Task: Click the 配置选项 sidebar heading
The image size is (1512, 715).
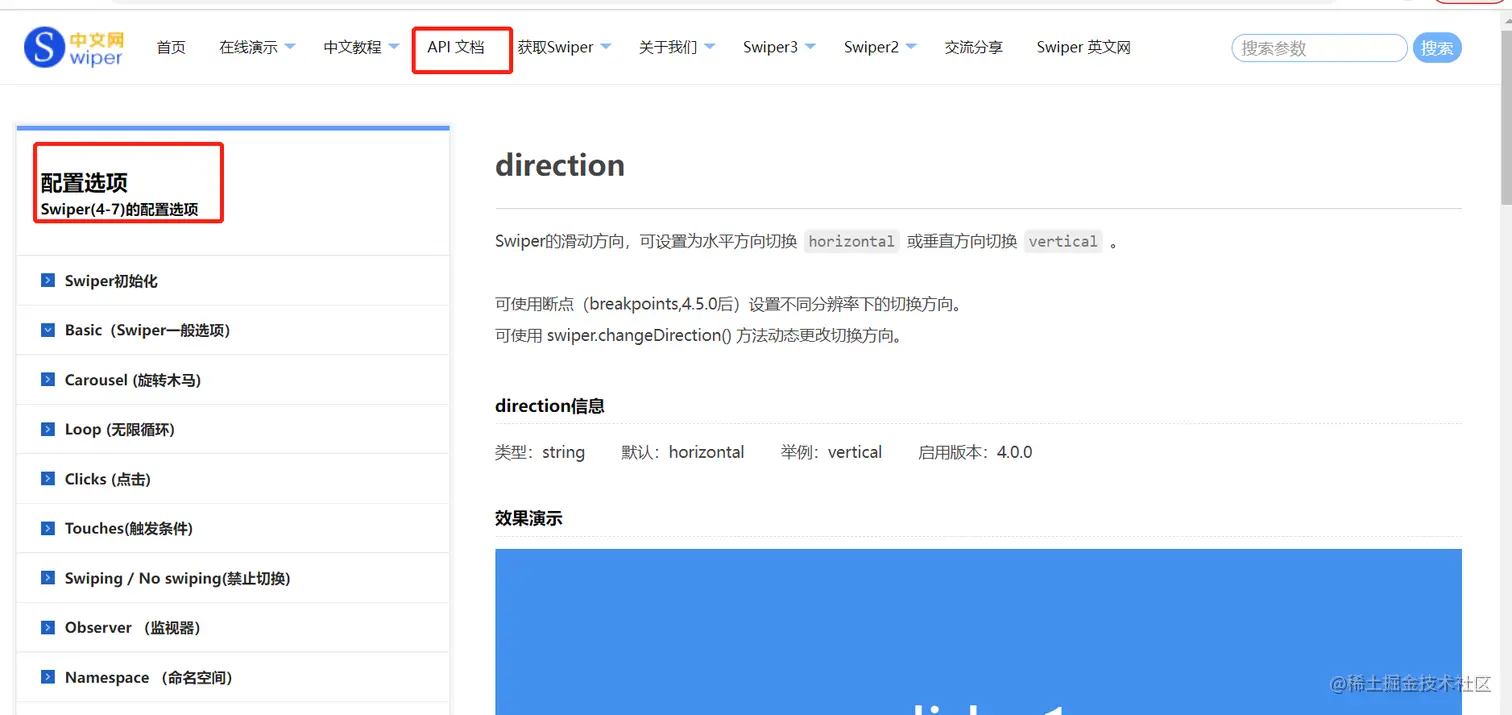Action: [x=84, y=183]
